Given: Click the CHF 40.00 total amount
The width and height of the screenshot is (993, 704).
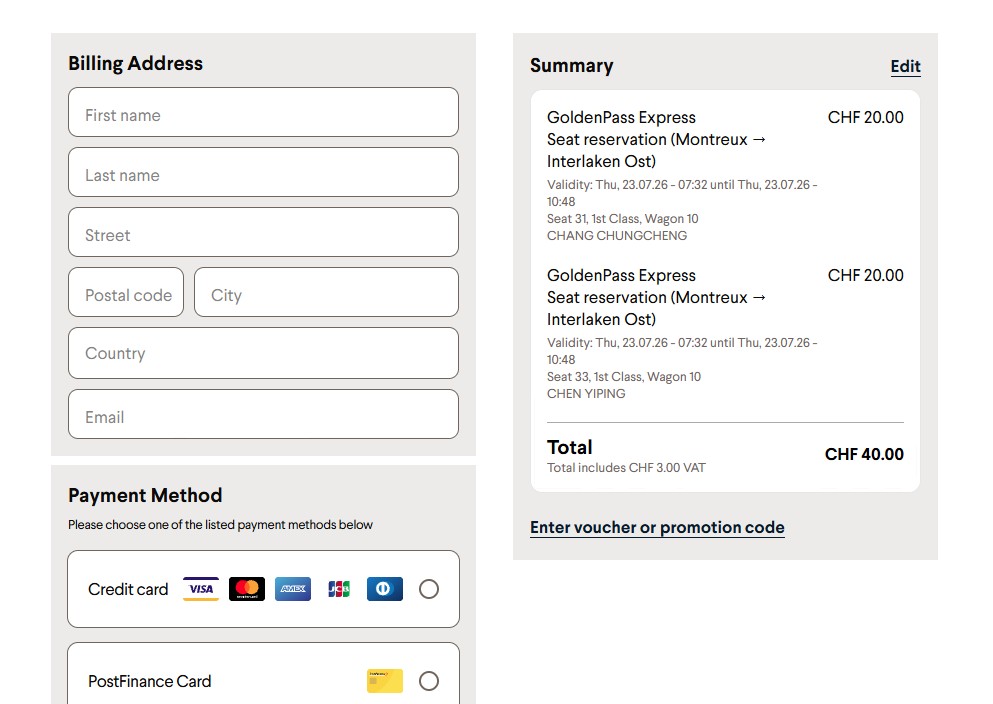Looking at the screenshot, I should (864, 455).
